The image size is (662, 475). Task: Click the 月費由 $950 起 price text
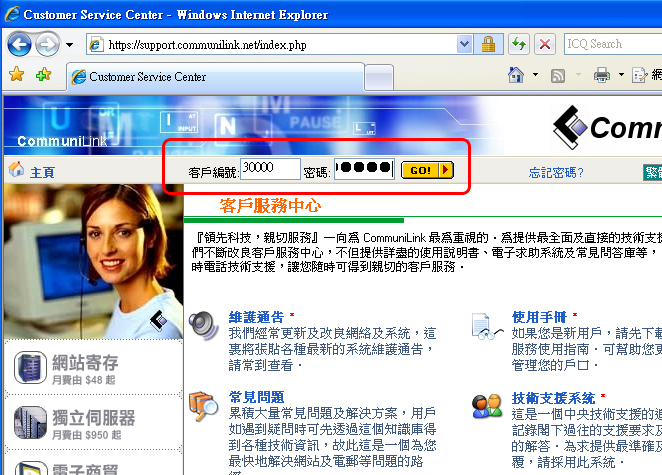coord(87,435)
